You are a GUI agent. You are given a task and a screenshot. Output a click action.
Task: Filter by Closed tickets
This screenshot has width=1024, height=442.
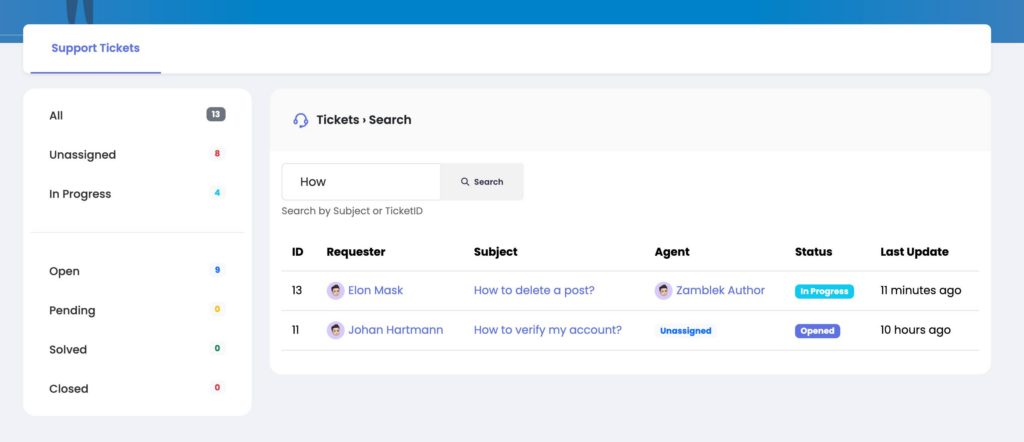pos(68,389)
